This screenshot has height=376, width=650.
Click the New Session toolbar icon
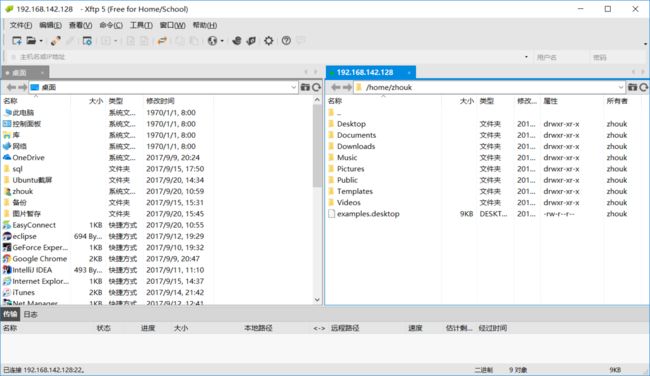(17, 41)
